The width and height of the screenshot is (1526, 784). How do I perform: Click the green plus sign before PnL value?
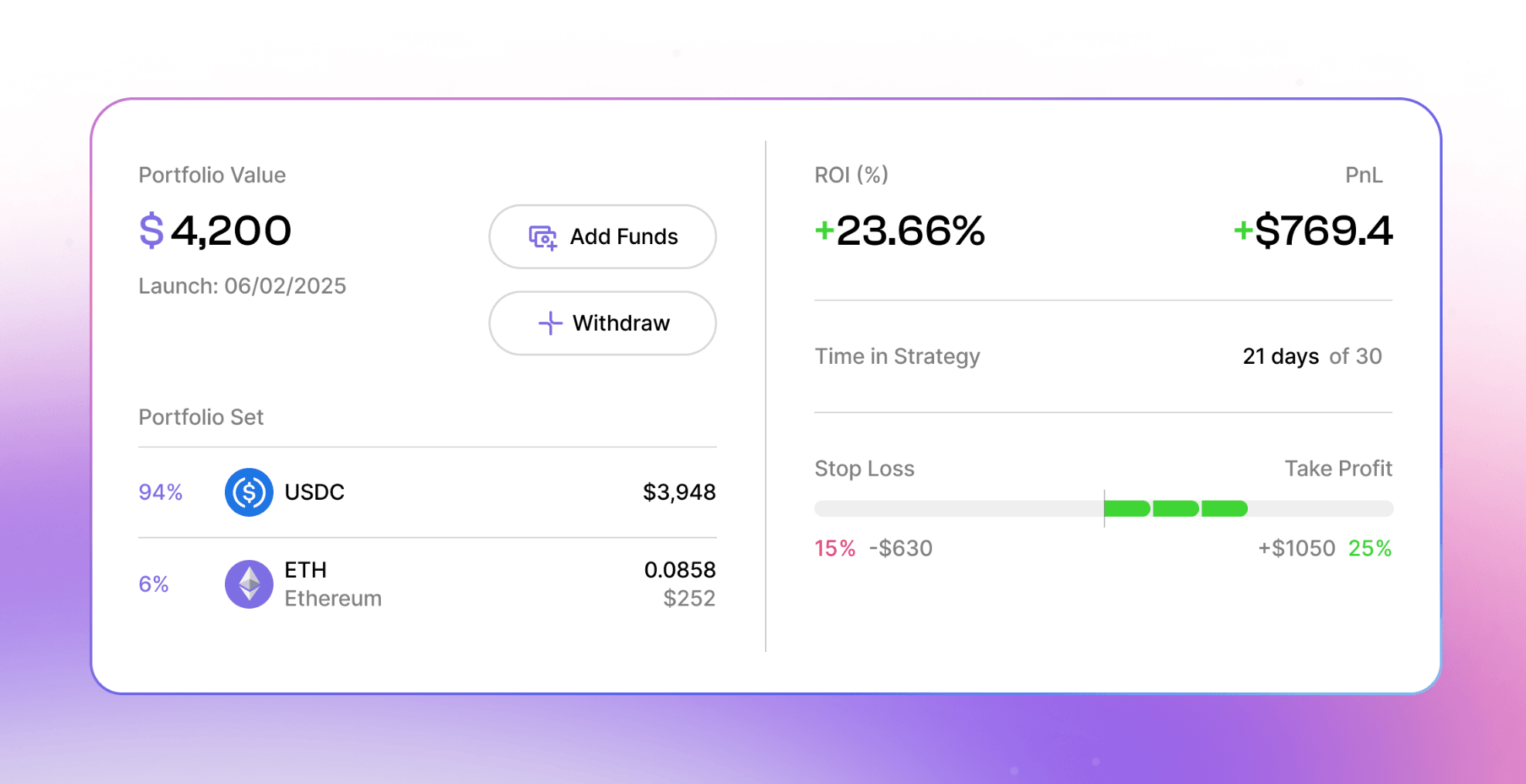pos(1242,229)
